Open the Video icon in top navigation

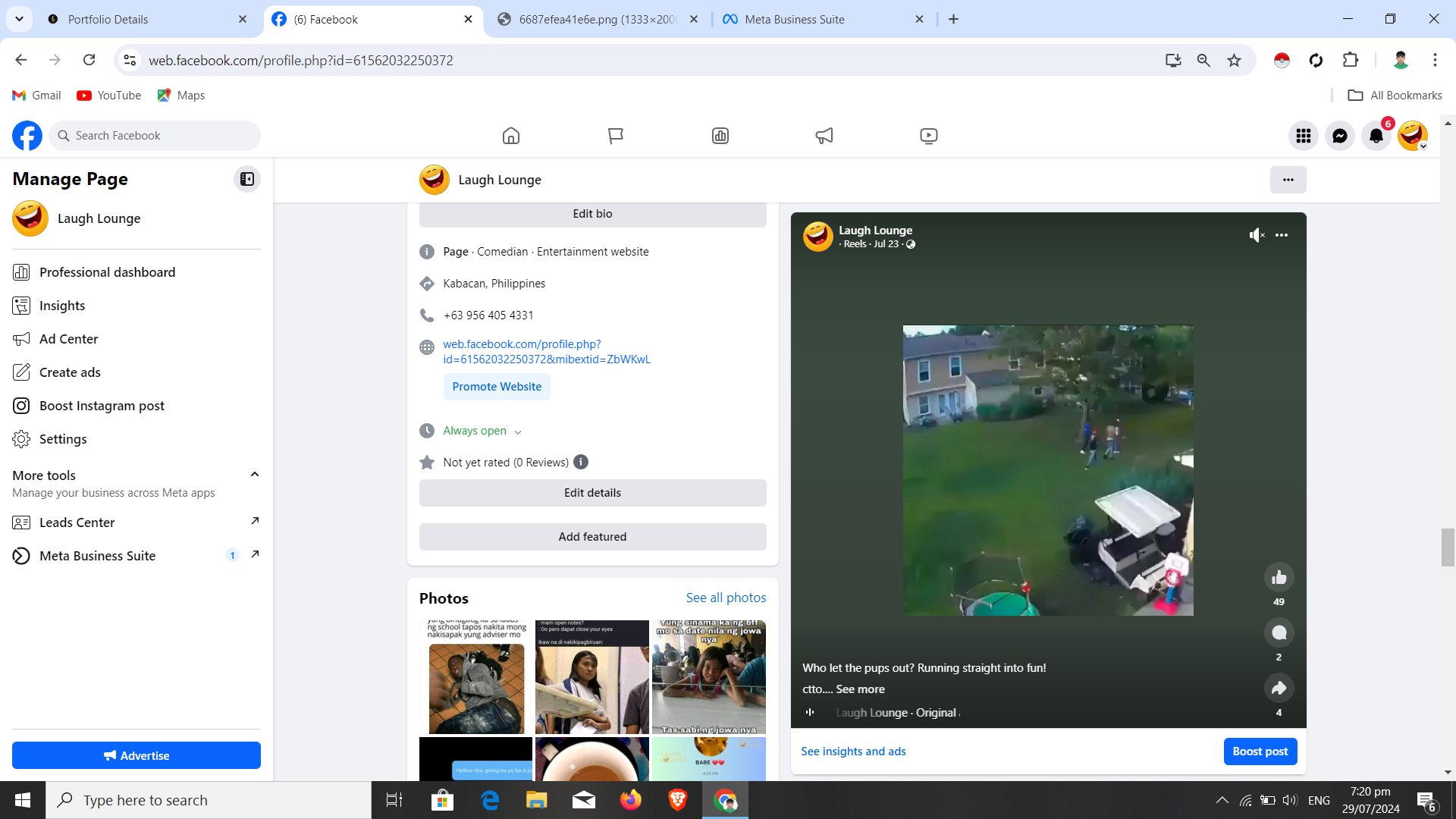click(929, 136)
